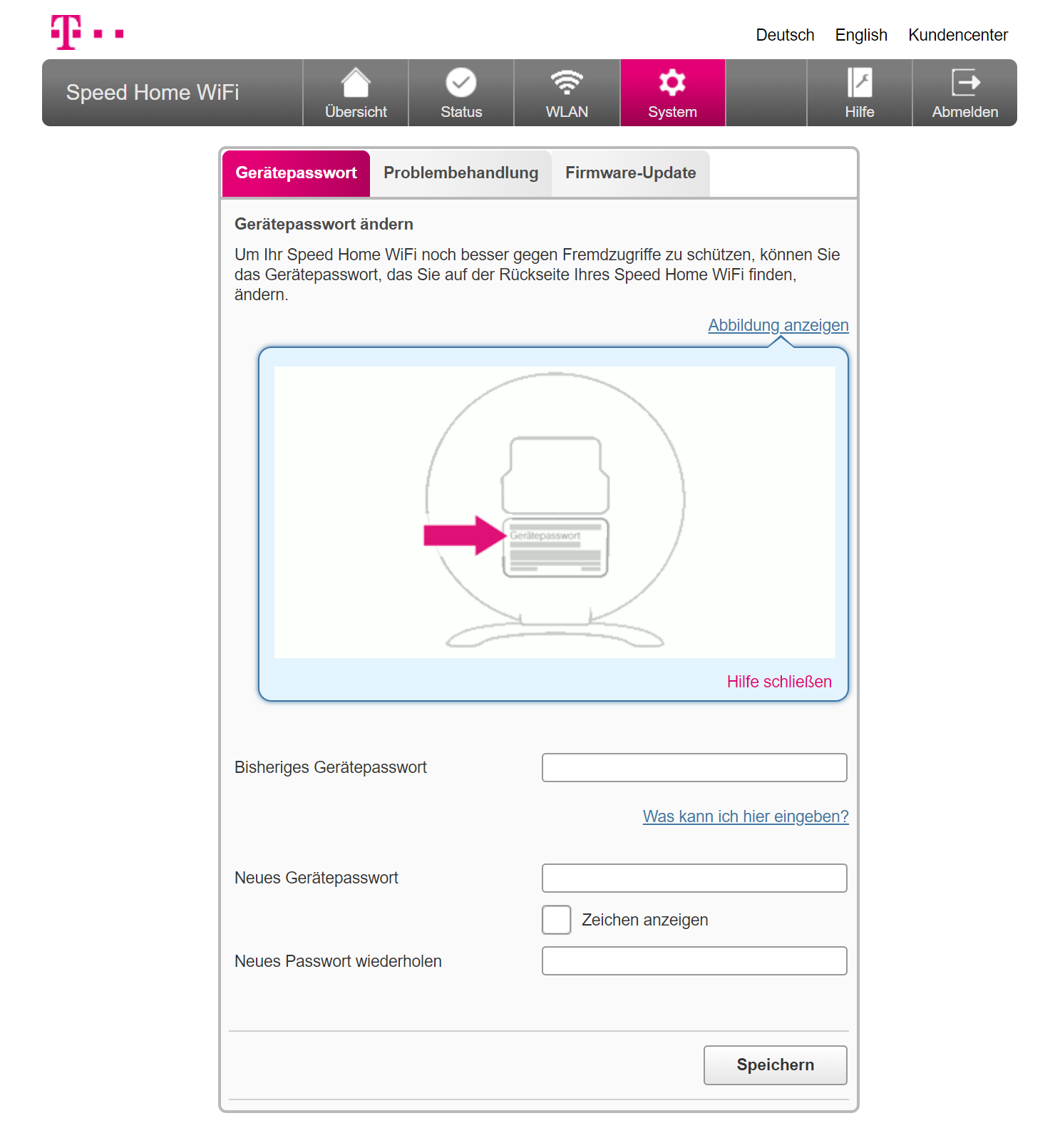Click the Speed Home WiFi title

(153, 93)
